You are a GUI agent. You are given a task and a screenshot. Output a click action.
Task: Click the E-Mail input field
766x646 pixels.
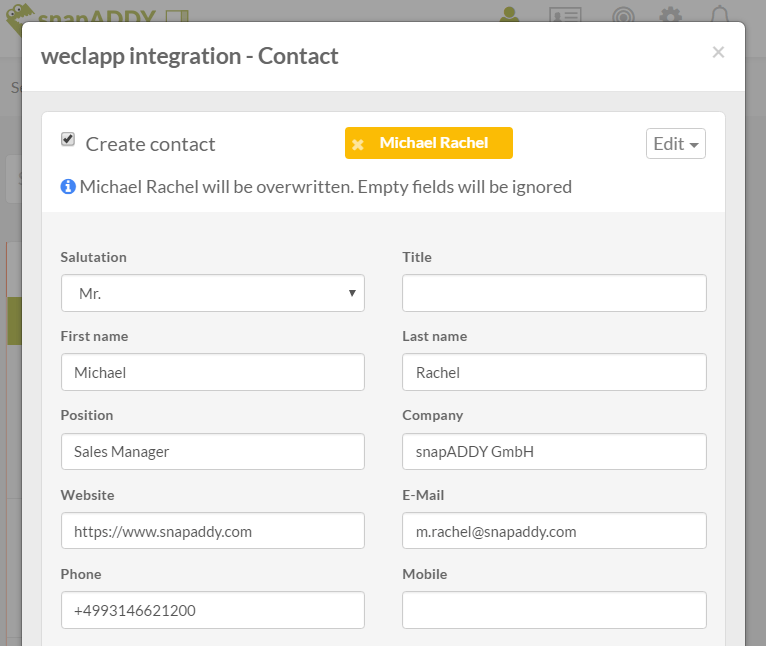pyautogui.click(x=554, y=531)
